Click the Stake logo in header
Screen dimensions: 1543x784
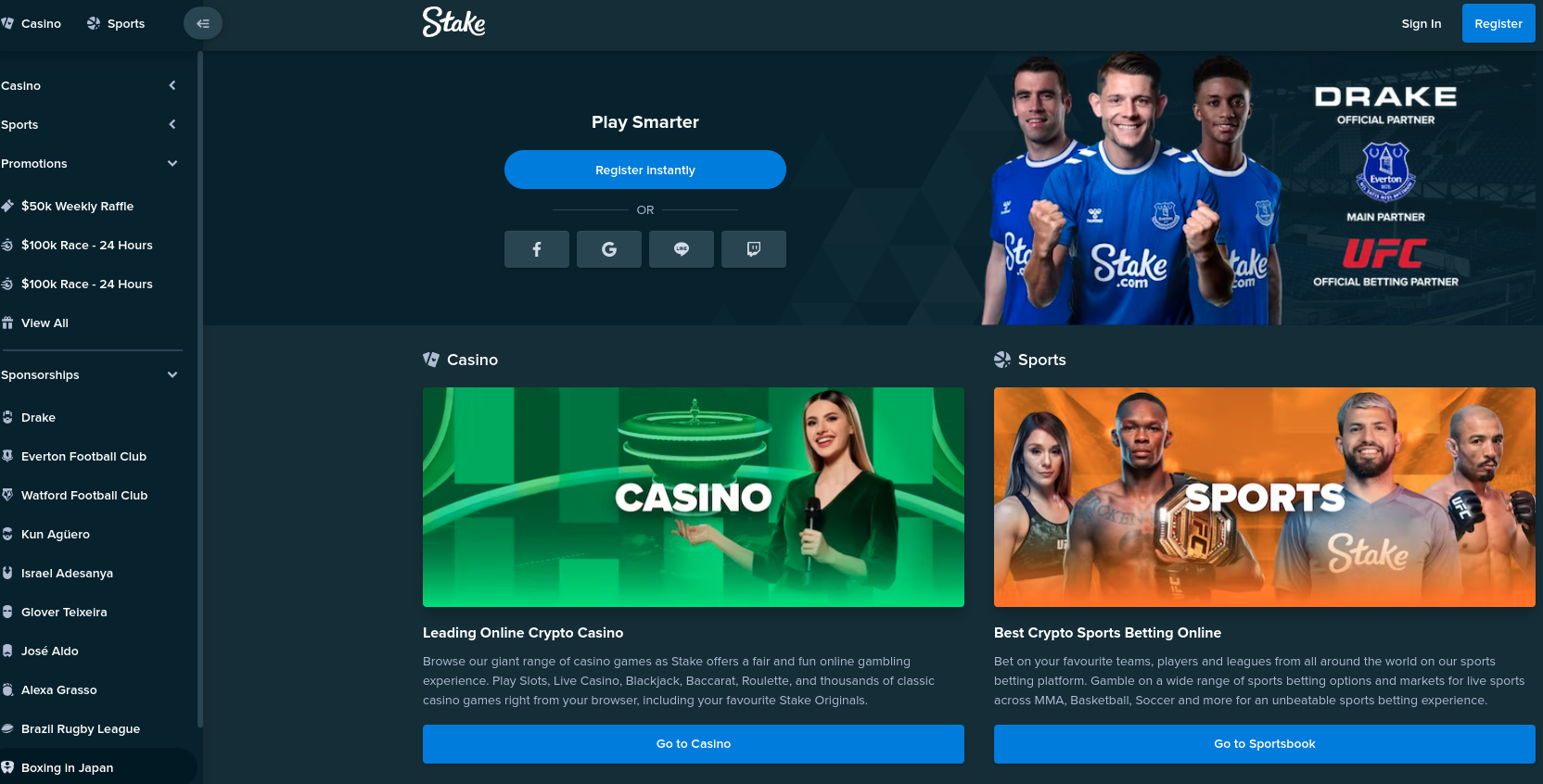pos(454,22)
